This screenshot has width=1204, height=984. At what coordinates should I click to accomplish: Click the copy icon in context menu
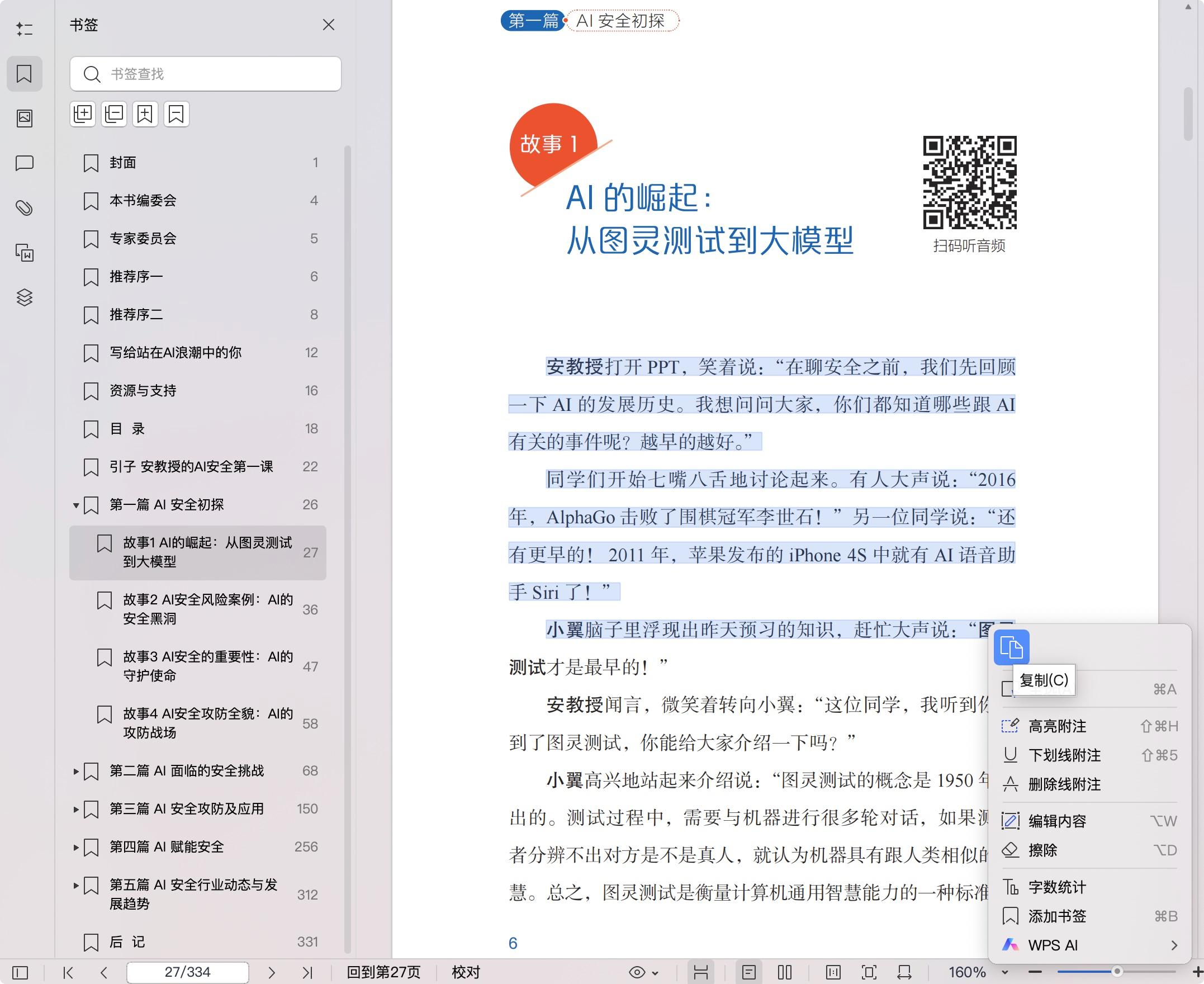1011,647
